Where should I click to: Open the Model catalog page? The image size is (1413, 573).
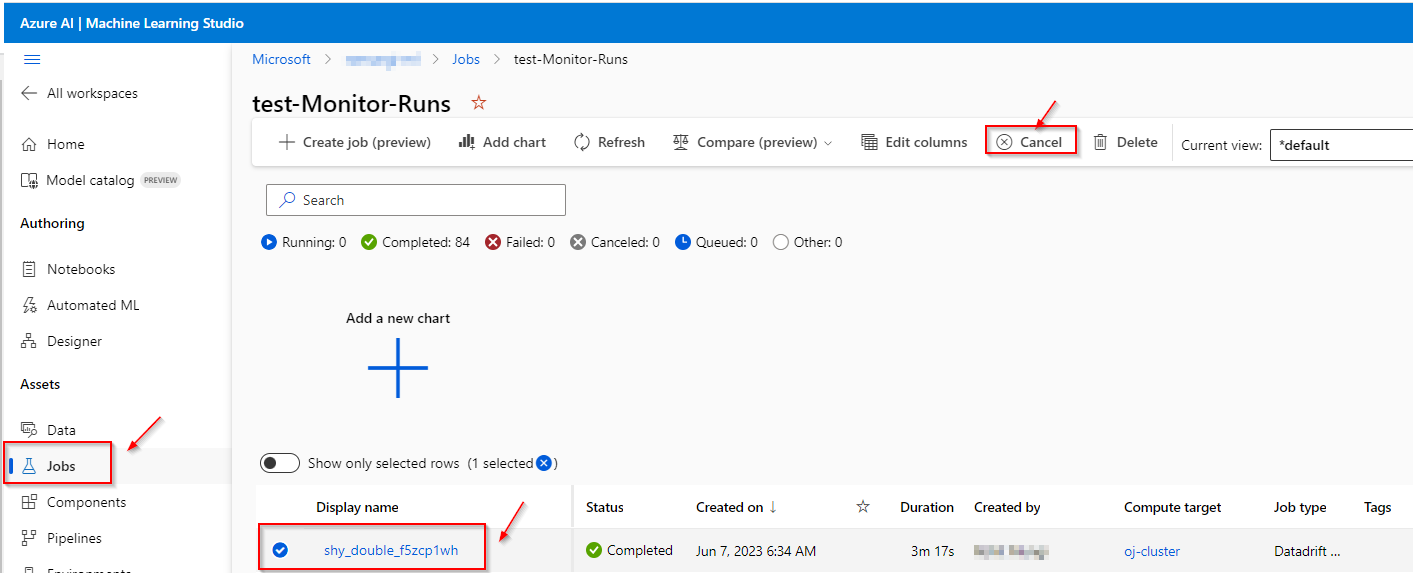[100, 180]
